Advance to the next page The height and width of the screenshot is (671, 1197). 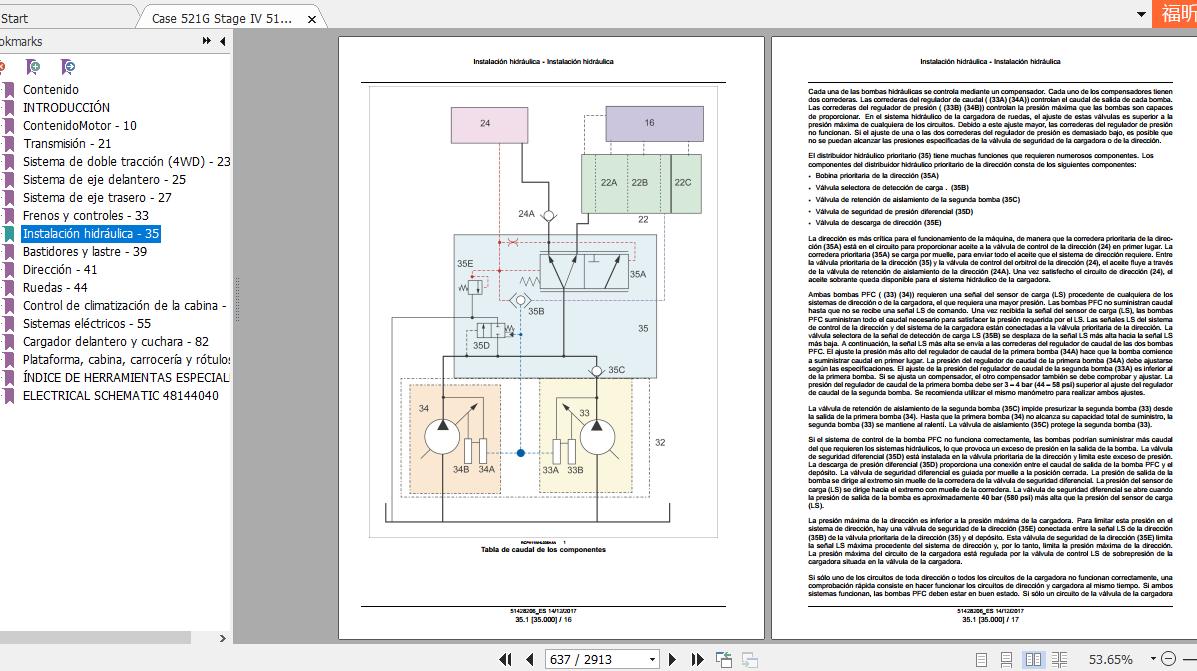coord(673,659)
